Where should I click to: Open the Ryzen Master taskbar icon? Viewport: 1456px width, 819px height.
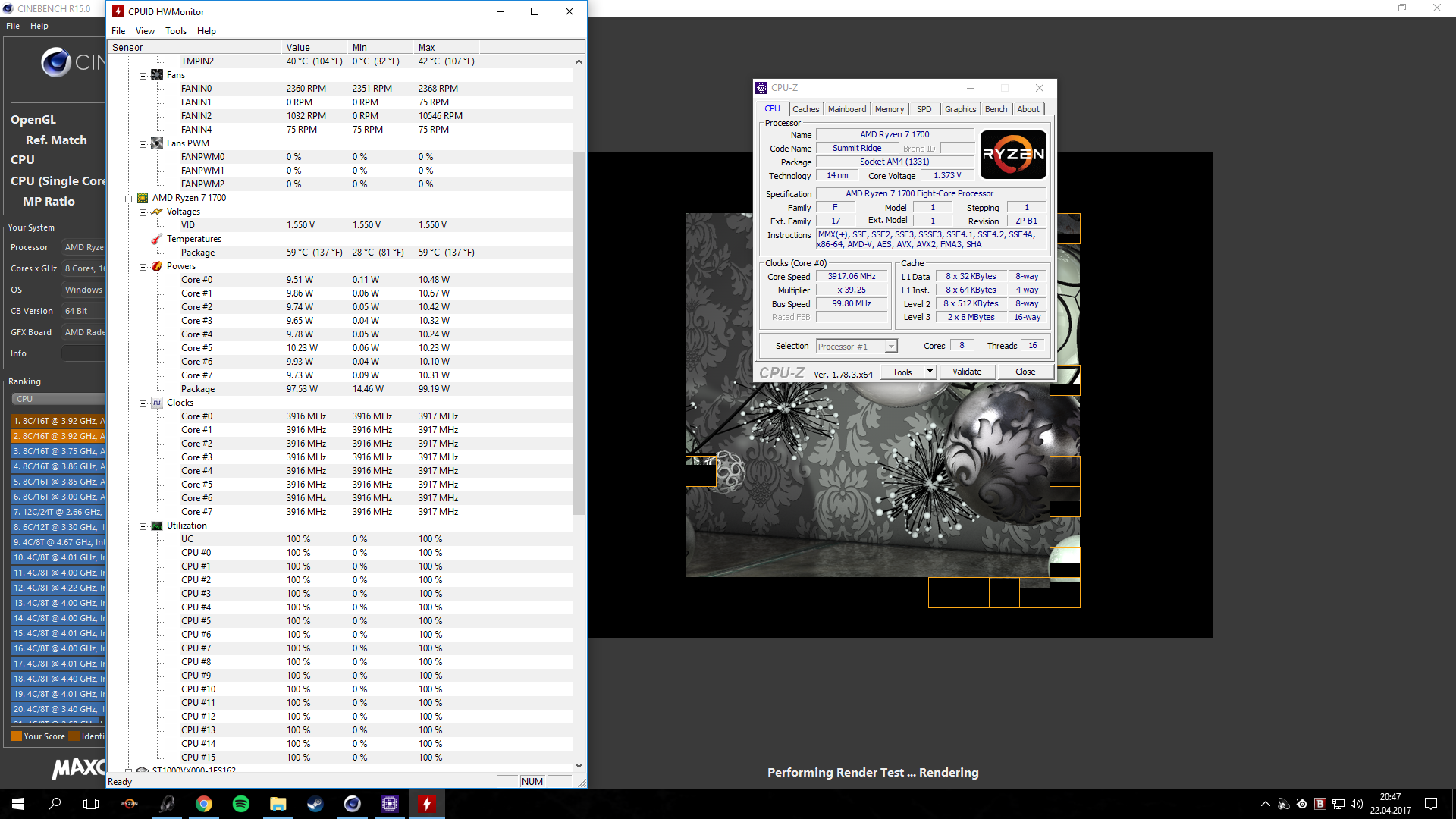click(129, 804)
